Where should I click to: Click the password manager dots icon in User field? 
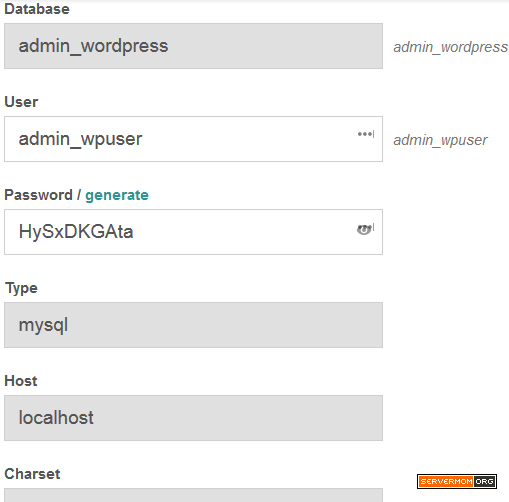(x=366, y=134)
